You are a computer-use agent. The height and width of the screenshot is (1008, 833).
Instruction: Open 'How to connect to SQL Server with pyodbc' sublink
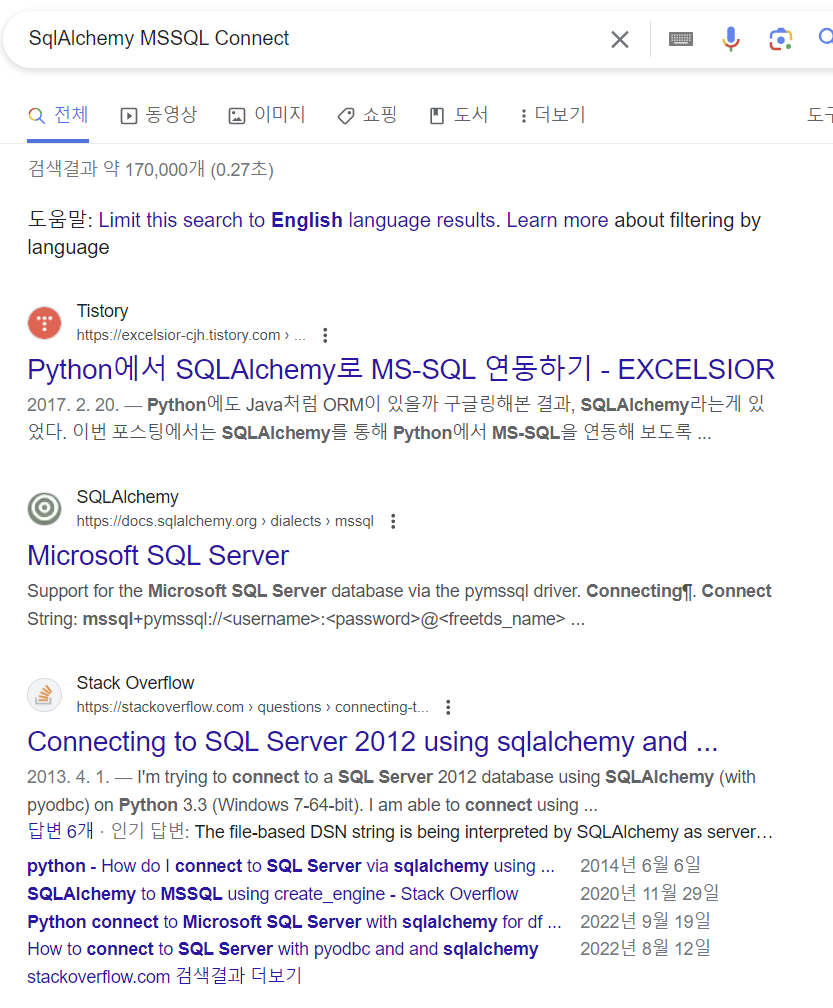[x=283, y=949]
